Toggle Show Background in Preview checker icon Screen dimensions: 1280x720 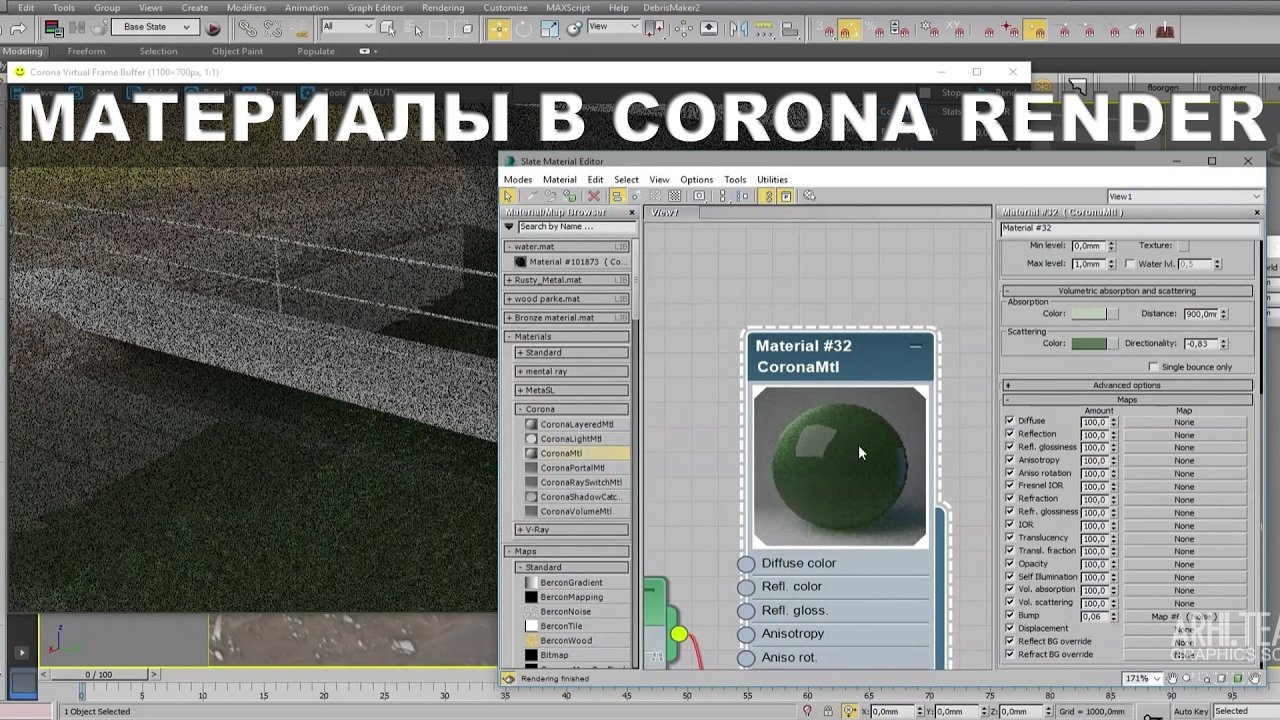tap(675, 197)
